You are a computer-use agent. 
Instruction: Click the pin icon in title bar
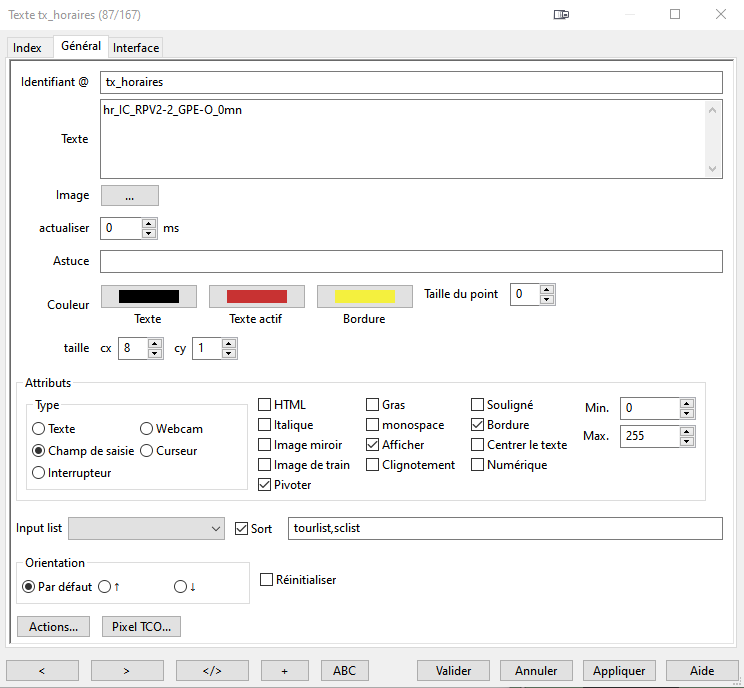click(x=562, y=15)
